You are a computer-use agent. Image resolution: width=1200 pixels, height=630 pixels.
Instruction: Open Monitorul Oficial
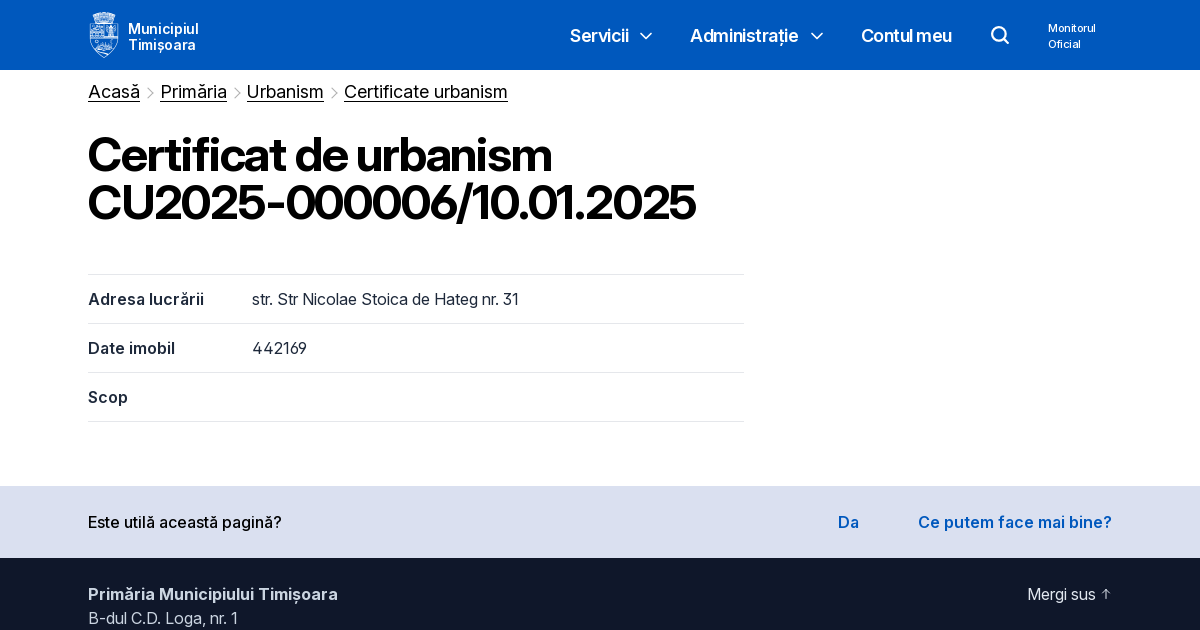click(1071, 36)
